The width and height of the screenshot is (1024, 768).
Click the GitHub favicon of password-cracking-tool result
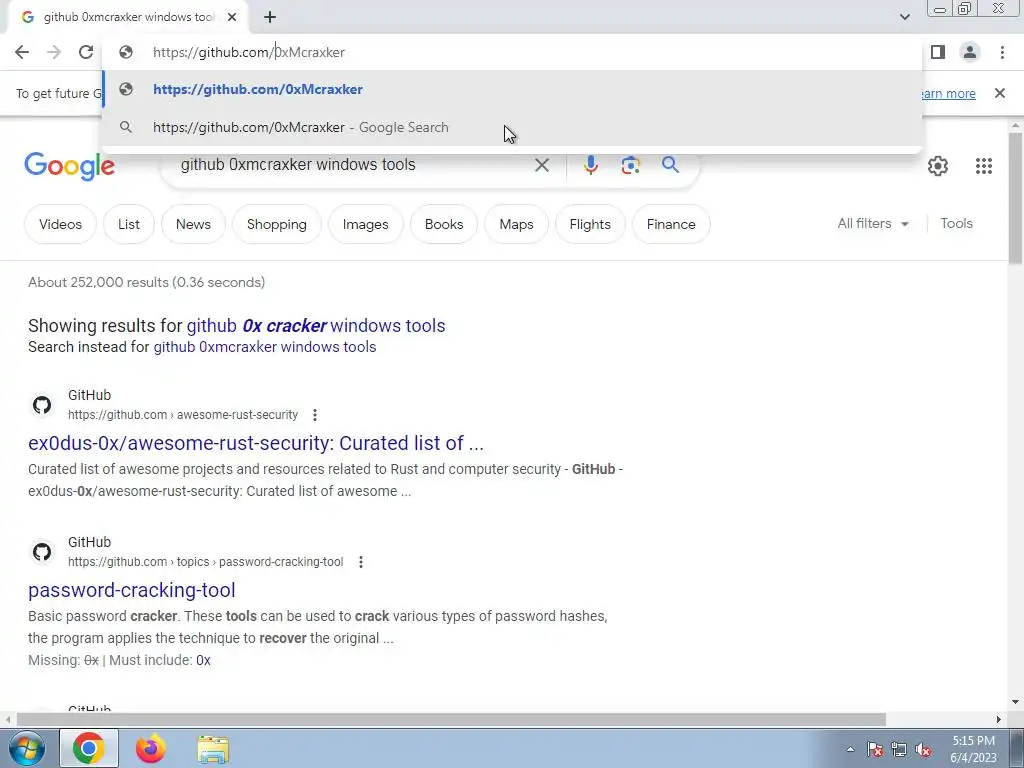point(42,552)
